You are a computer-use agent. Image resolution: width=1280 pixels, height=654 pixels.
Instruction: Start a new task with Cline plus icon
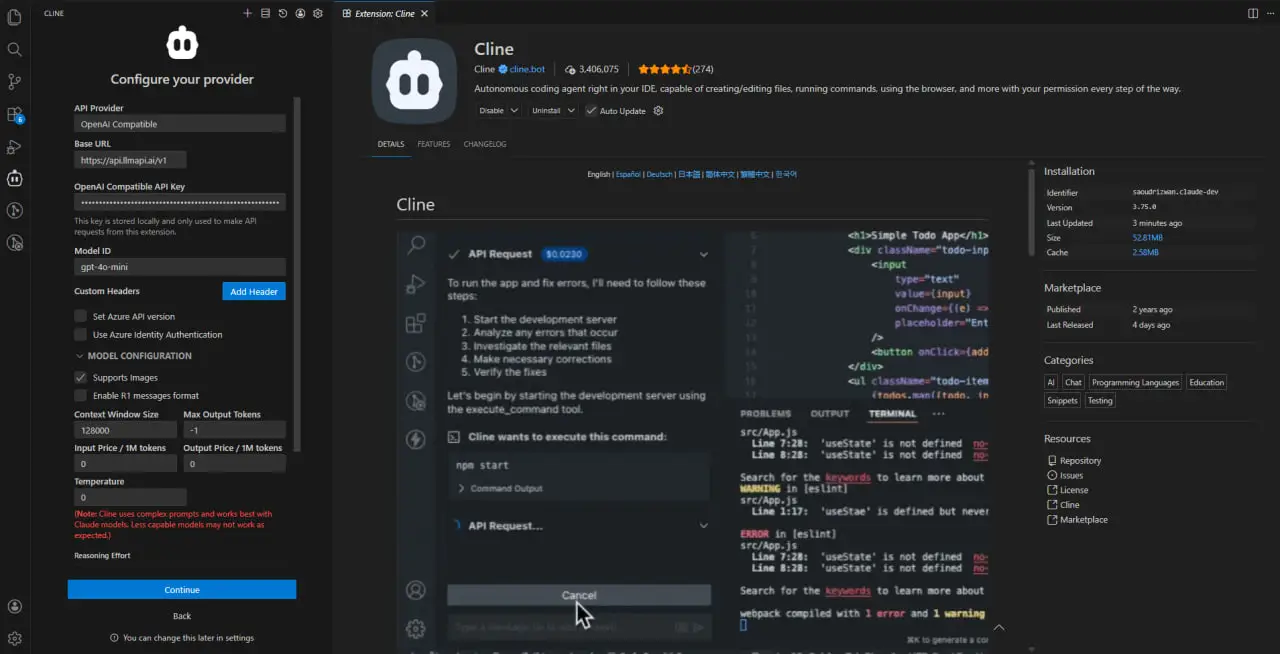pyautogui.click(x=248, y=13)
